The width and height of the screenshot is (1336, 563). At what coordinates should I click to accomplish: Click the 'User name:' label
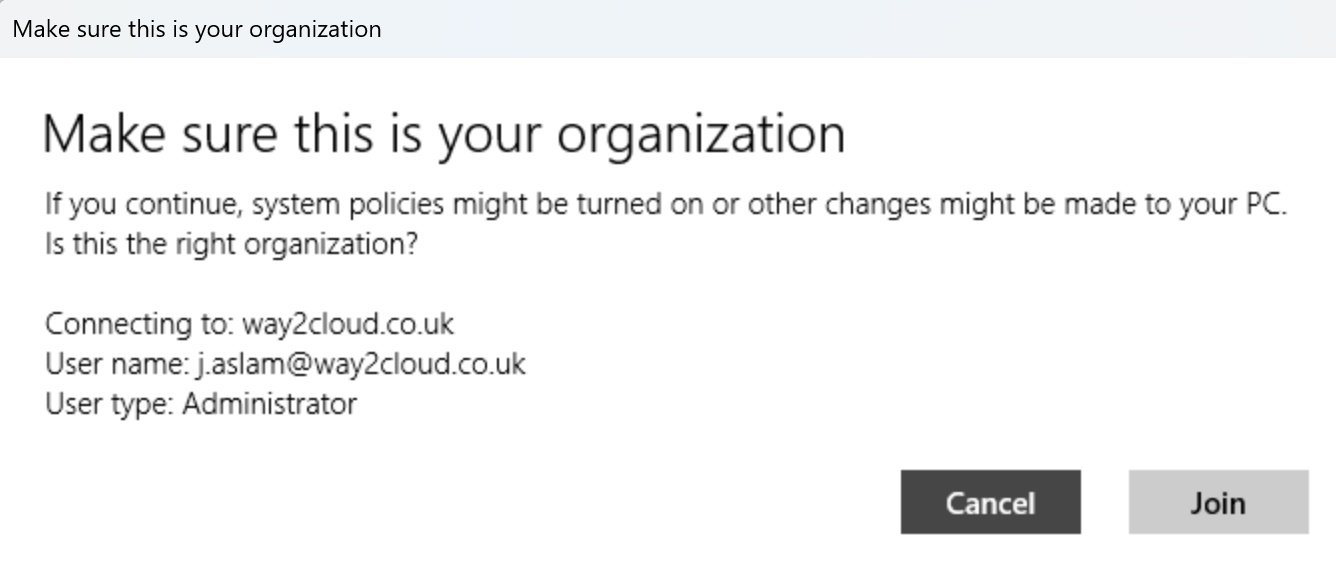tap(117, 364)
